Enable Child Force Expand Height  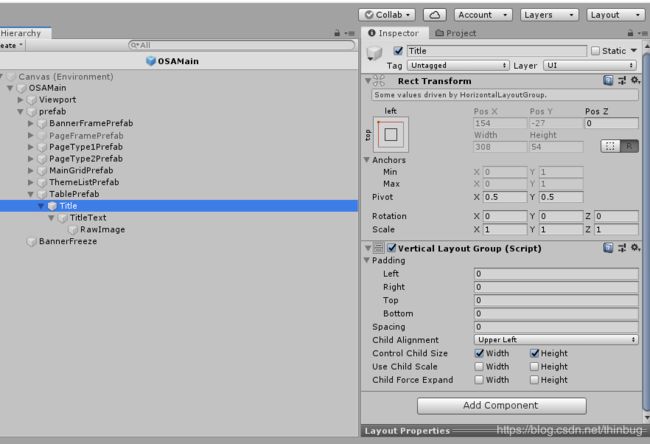click(x=534, y=379)
